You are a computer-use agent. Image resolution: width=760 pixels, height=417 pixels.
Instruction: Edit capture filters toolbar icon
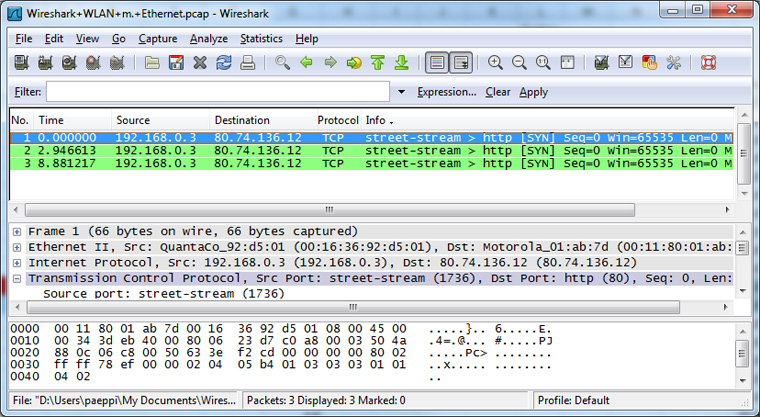tap(602, 63)
